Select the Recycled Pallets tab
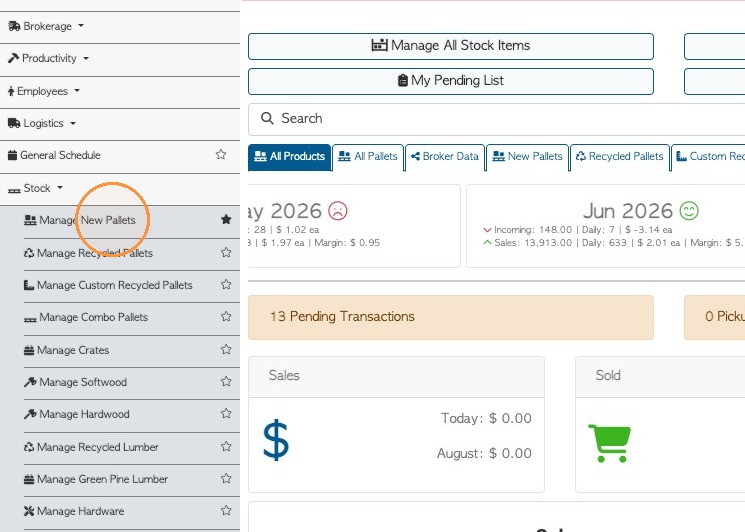Screen dimensions: 745x532 620,157
